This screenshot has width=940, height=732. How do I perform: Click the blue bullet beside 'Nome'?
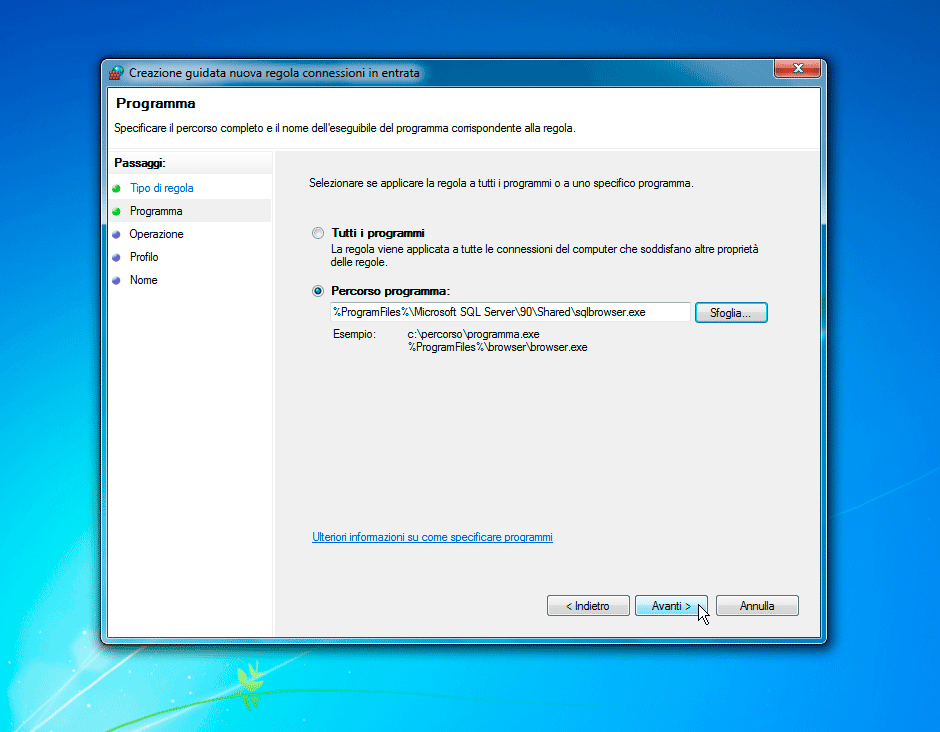coord(116,281)
